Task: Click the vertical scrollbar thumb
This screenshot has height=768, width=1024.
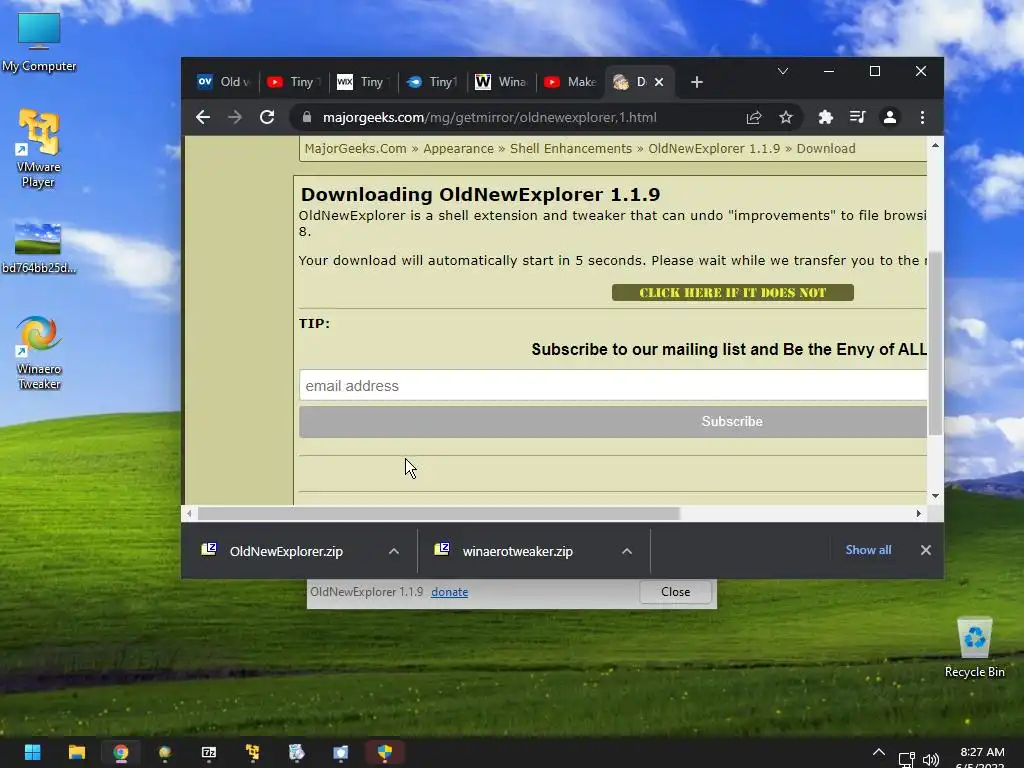Action: pos(935,343)
